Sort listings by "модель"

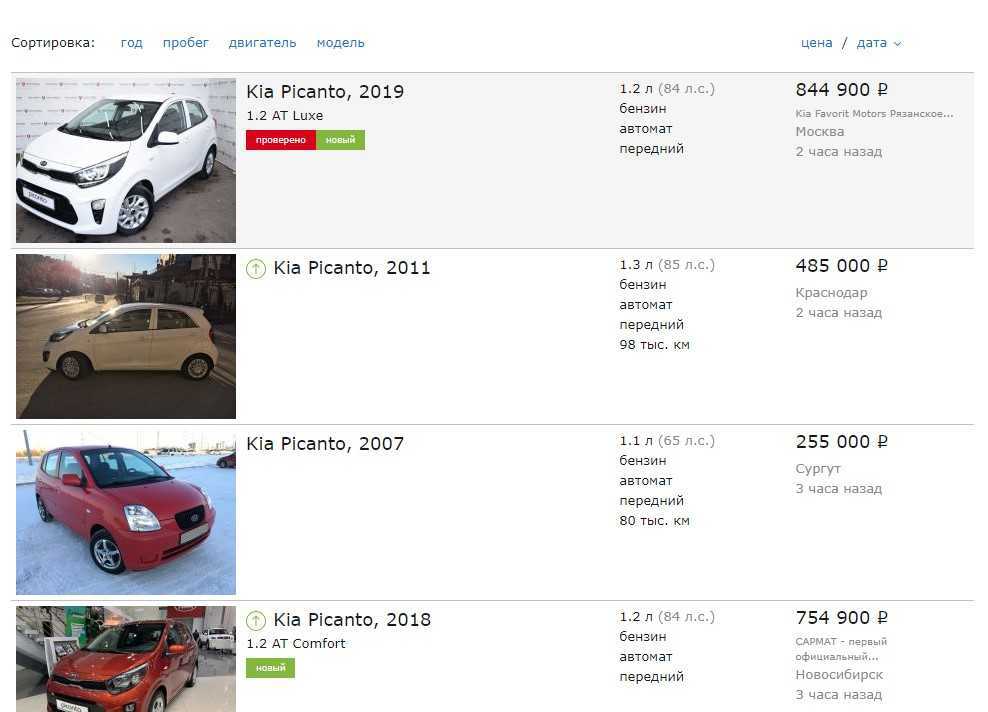click(x=340, y=43)
